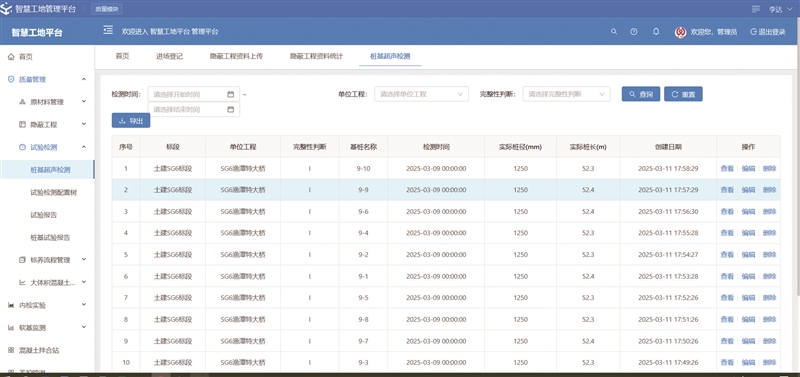The image size is (800, 377).
Task: Click the 2025-03-11 17:58:29 creation date cell
Action: click(x=668, y=168)
